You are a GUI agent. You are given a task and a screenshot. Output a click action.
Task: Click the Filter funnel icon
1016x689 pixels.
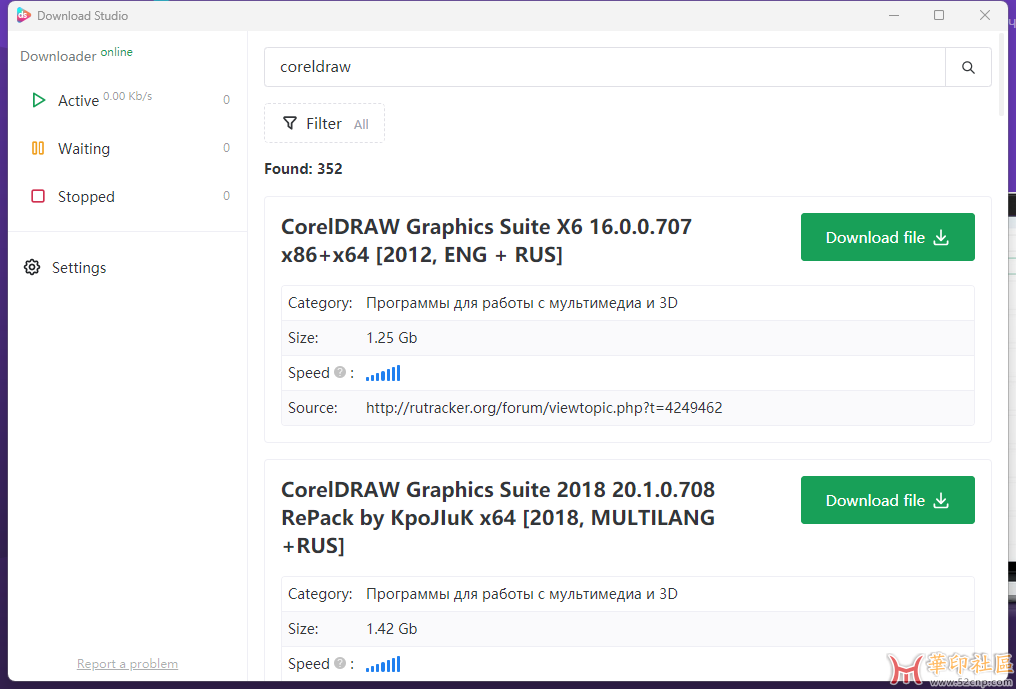(x=290, y=123)
